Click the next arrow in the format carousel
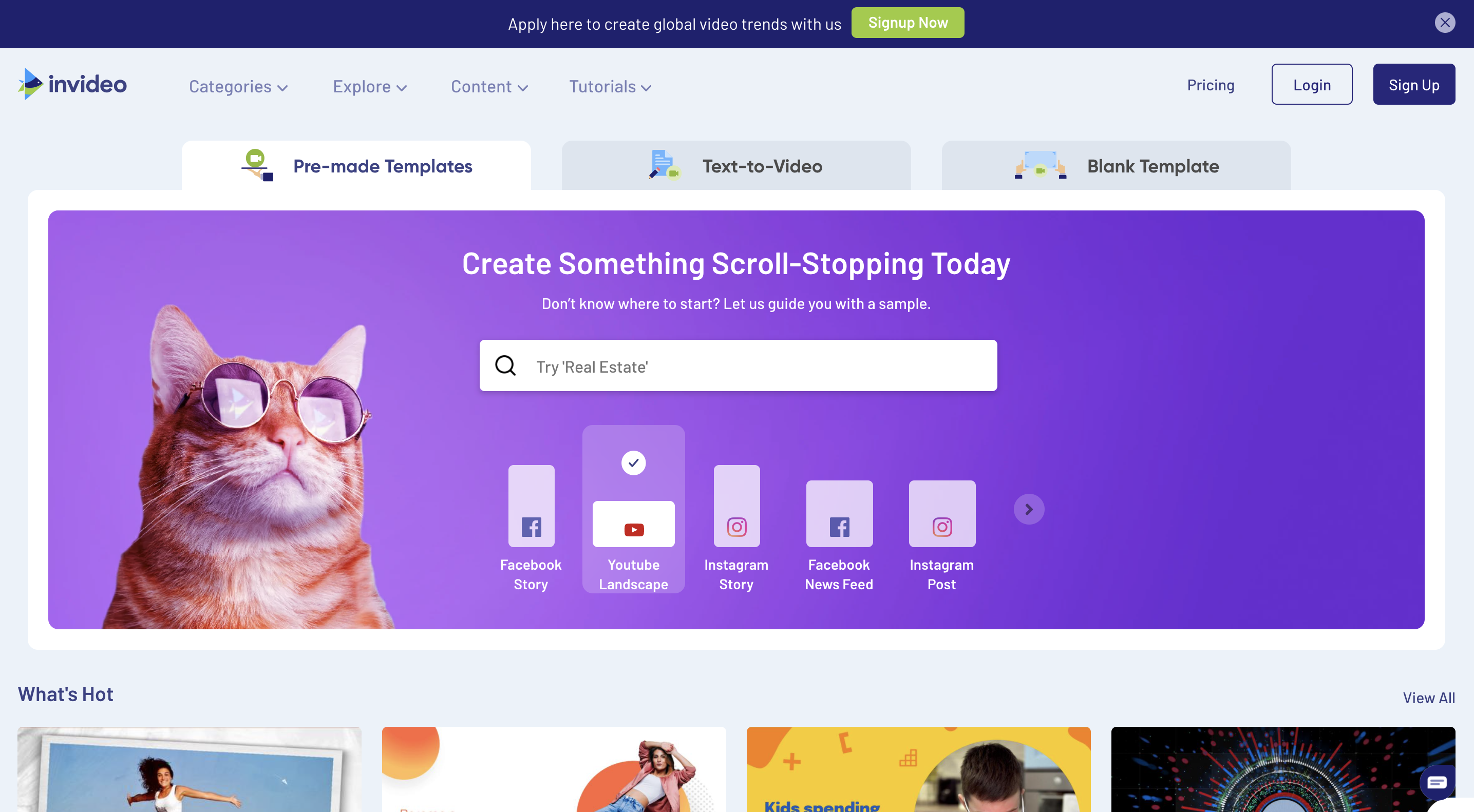1474x812 pixels. [x=1029, y=509]
